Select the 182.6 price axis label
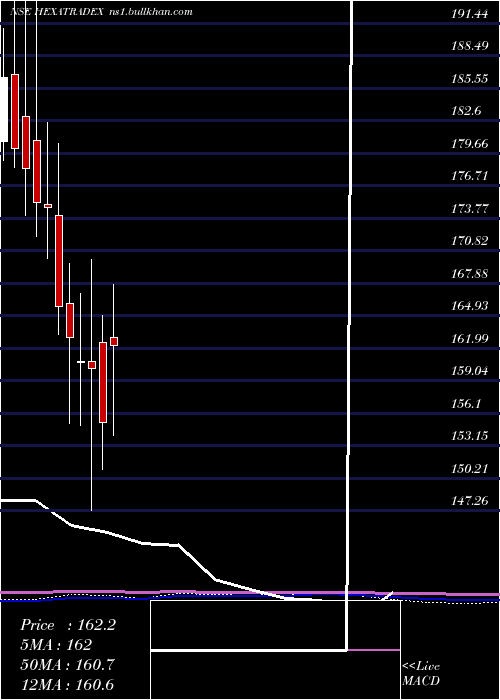 click(466, 111)
